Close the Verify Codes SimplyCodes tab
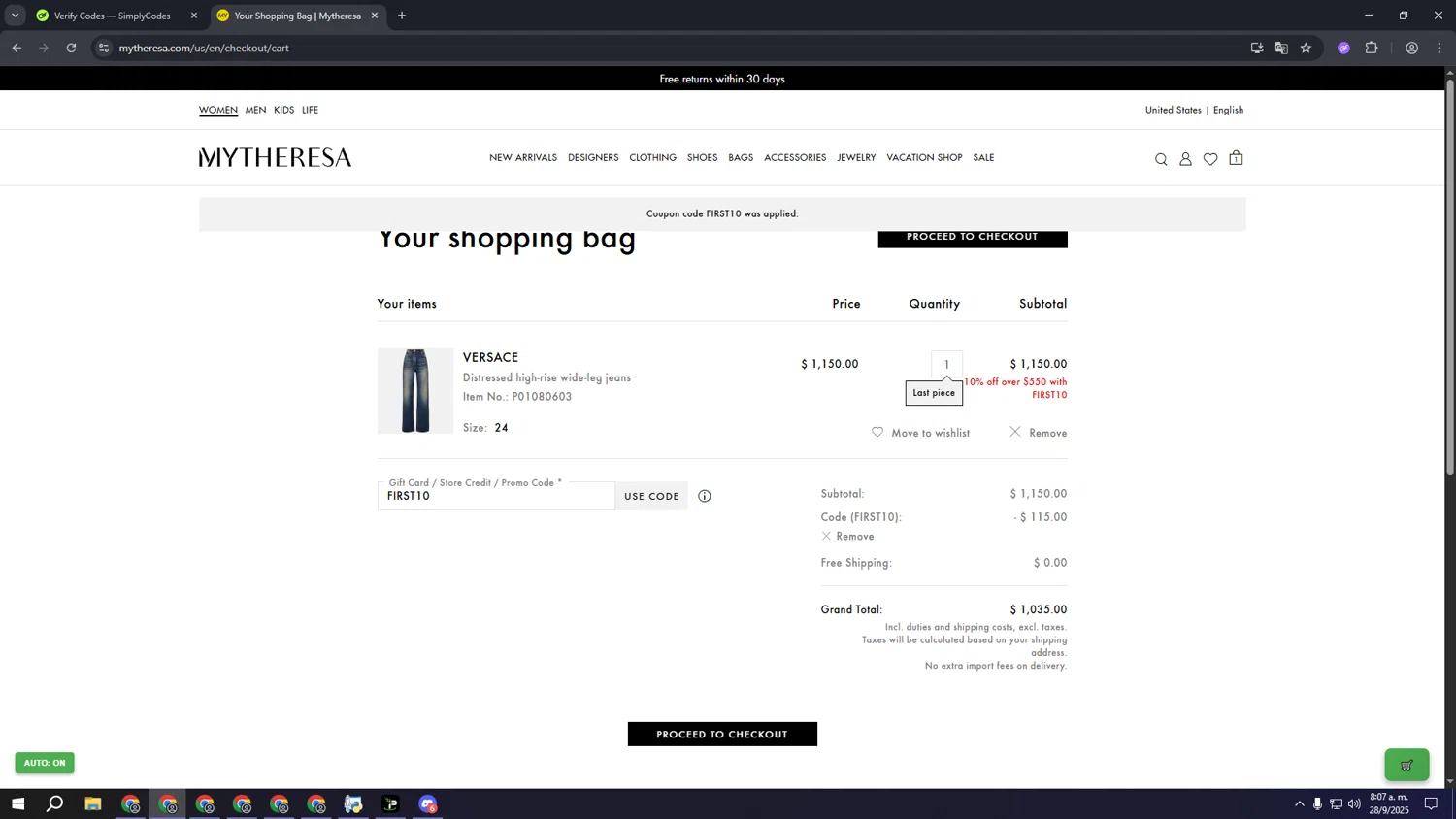 pos(193,16)
